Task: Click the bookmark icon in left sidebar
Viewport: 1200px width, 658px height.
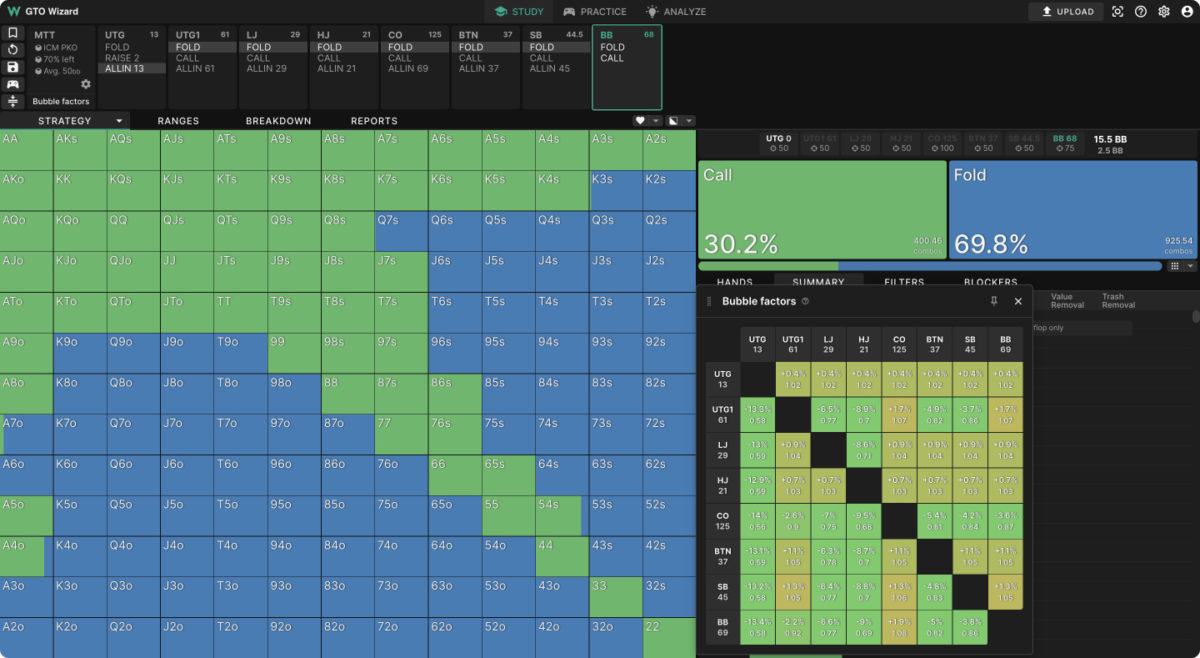Action: click(13, 33)
